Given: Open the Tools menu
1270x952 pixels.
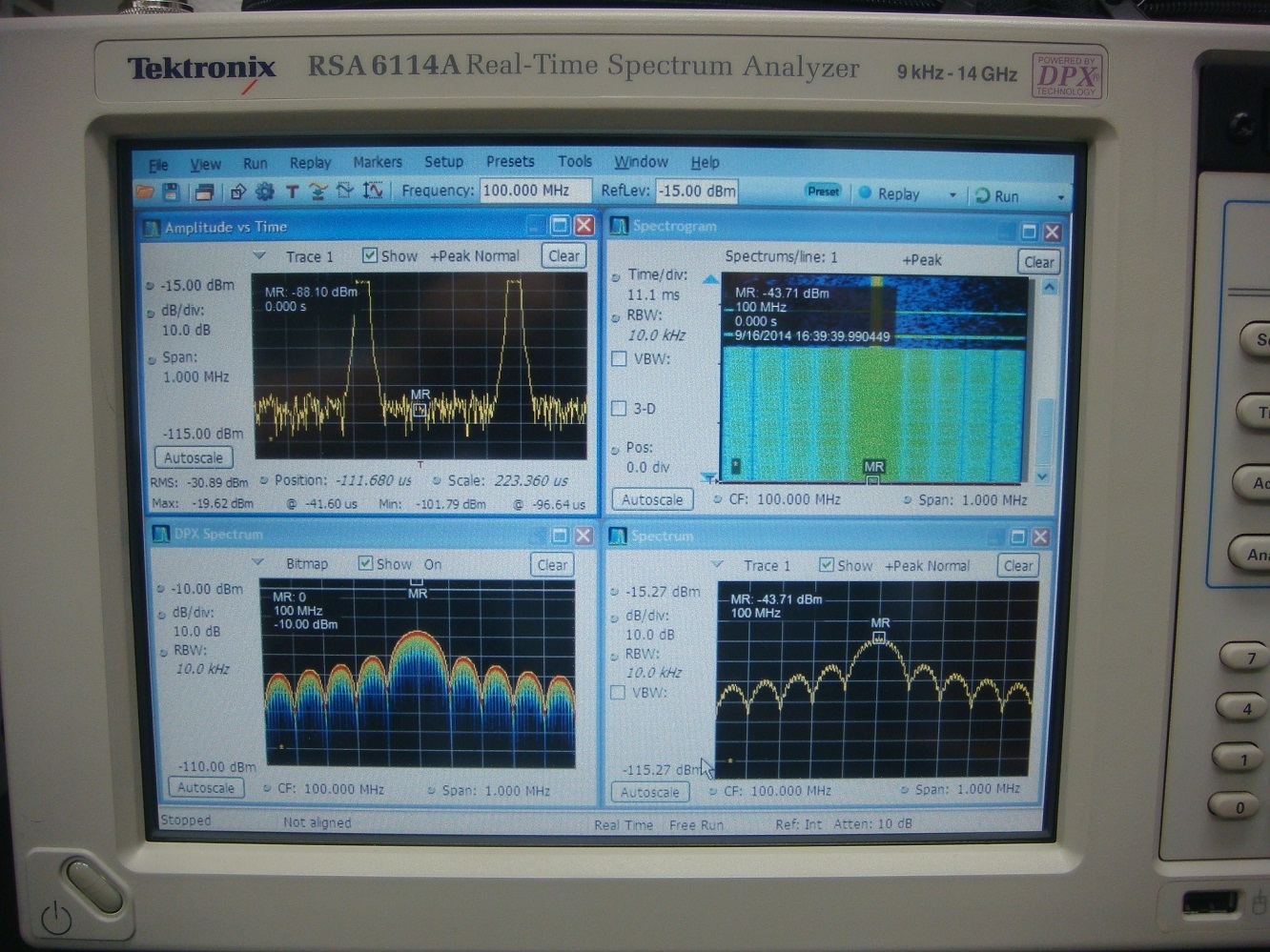Looking at the screenshot, I should [x=575, y=161].
